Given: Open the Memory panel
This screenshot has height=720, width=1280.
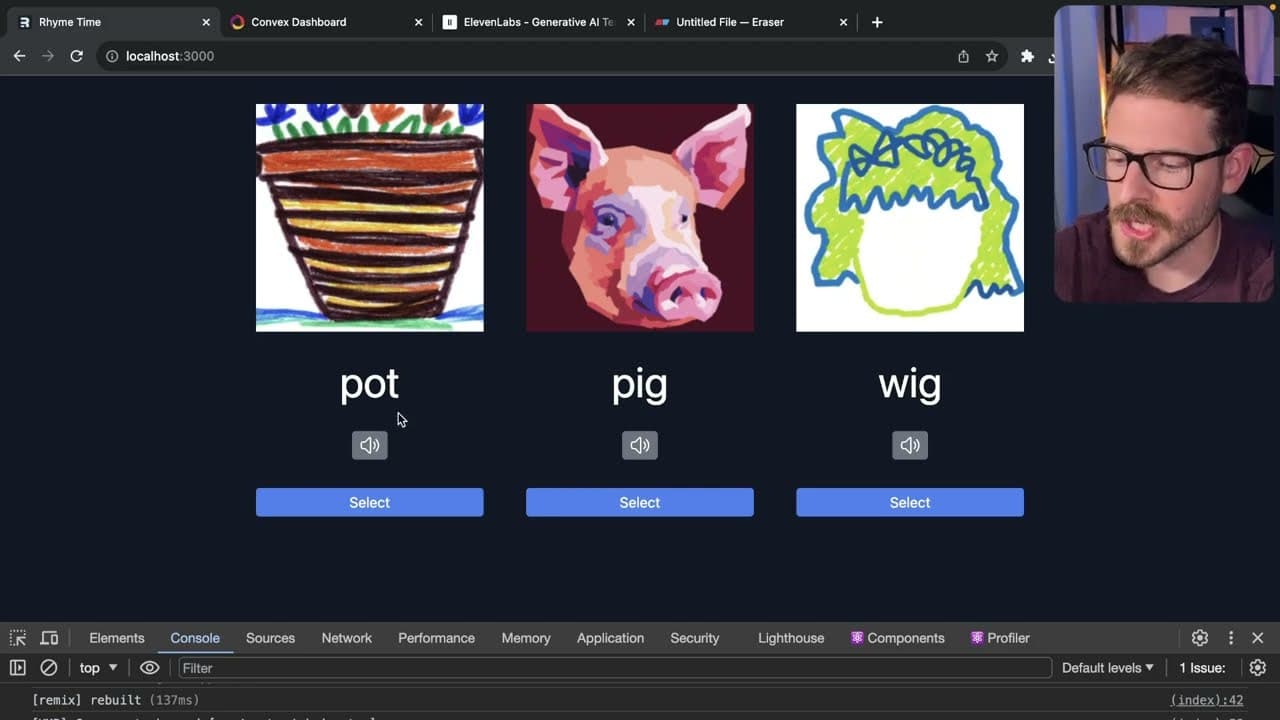Looking at the screenshot, I should tap(526, 638).
